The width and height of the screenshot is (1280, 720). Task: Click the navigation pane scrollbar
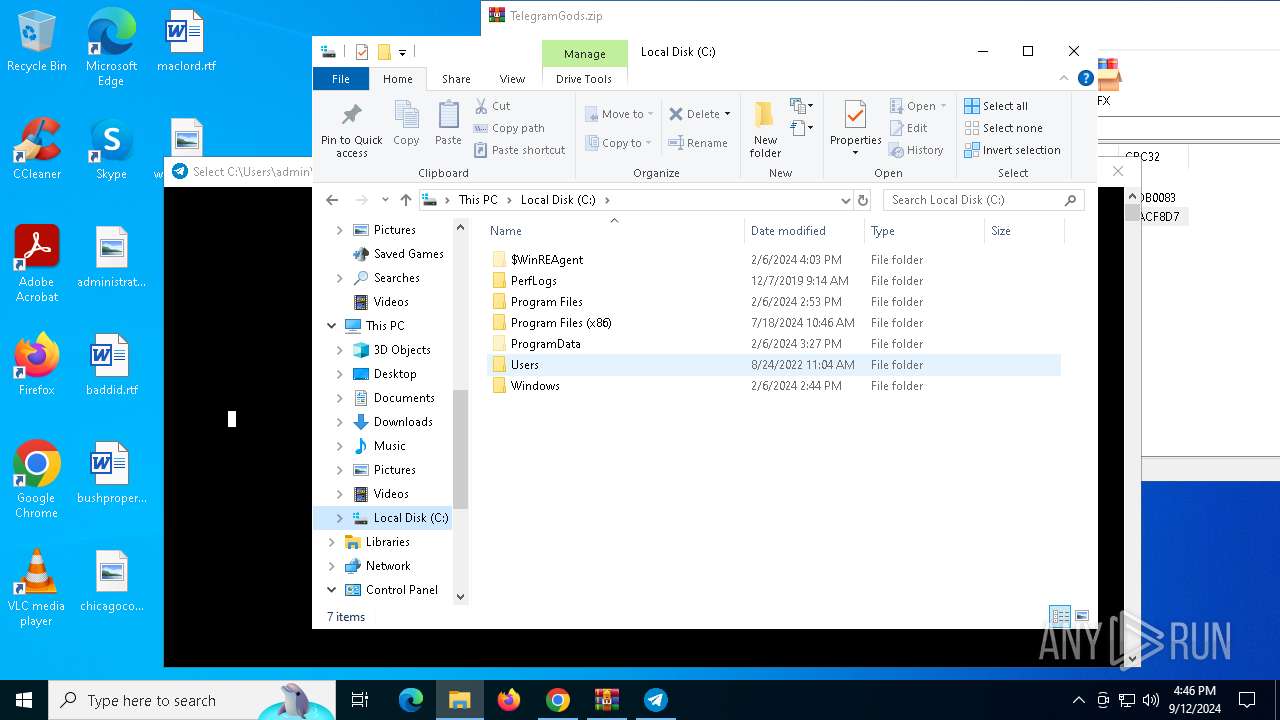461,448
